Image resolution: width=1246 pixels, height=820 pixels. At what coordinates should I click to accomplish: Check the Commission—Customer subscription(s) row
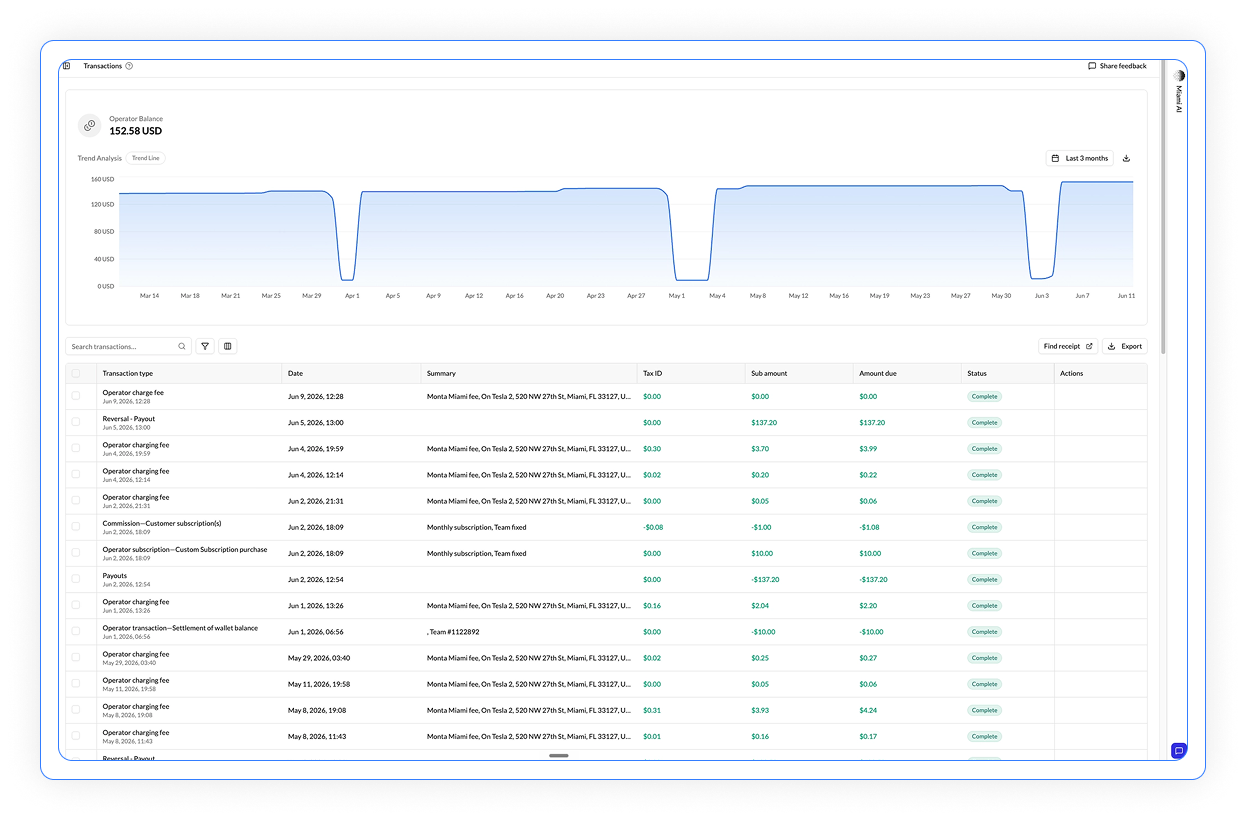click(x=76, y=526)
